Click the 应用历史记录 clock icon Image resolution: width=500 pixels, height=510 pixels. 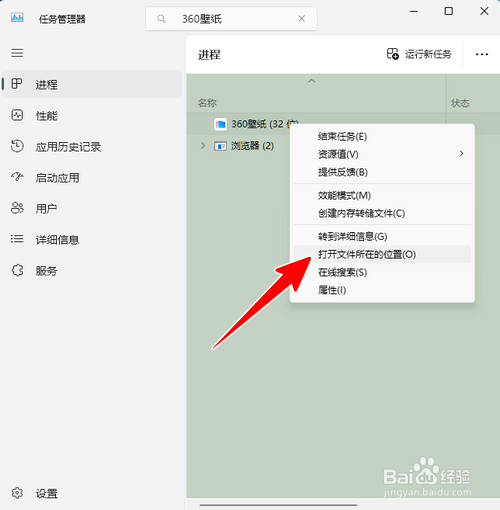click(x=17, y=146)
